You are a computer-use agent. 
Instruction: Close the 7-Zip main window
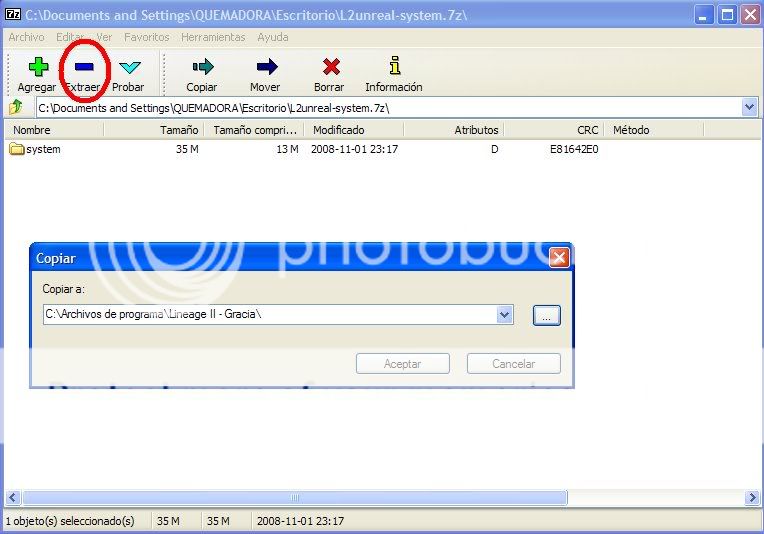[x=750, y=15]
